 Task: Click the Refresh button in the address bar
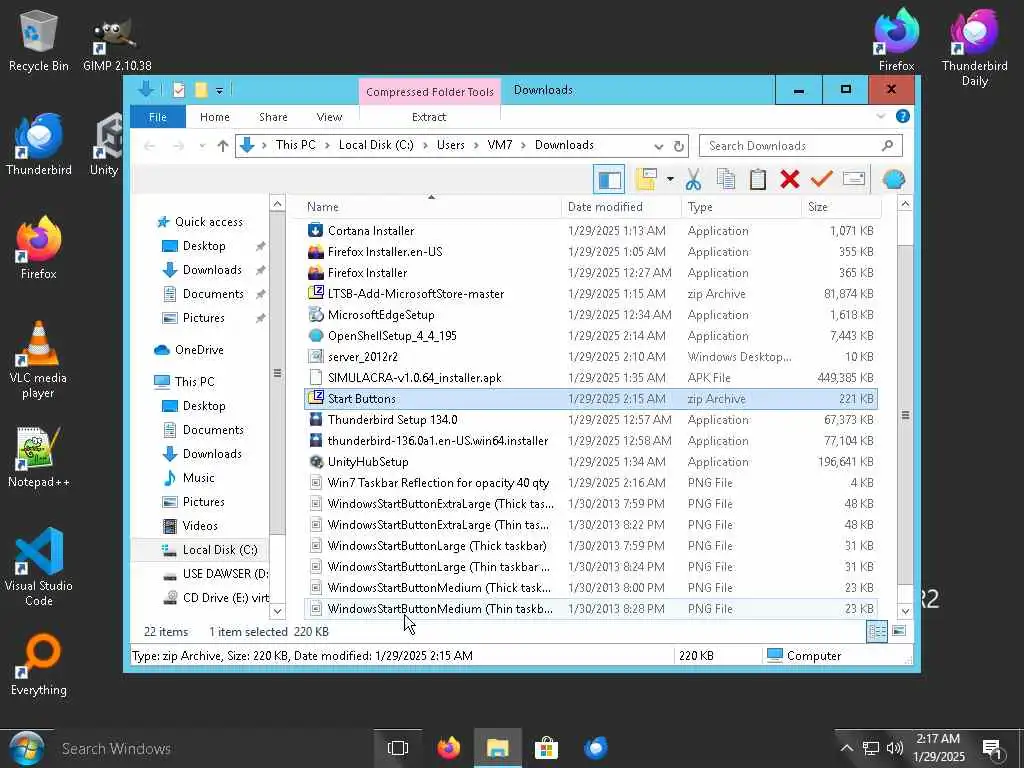click(679, 146)
